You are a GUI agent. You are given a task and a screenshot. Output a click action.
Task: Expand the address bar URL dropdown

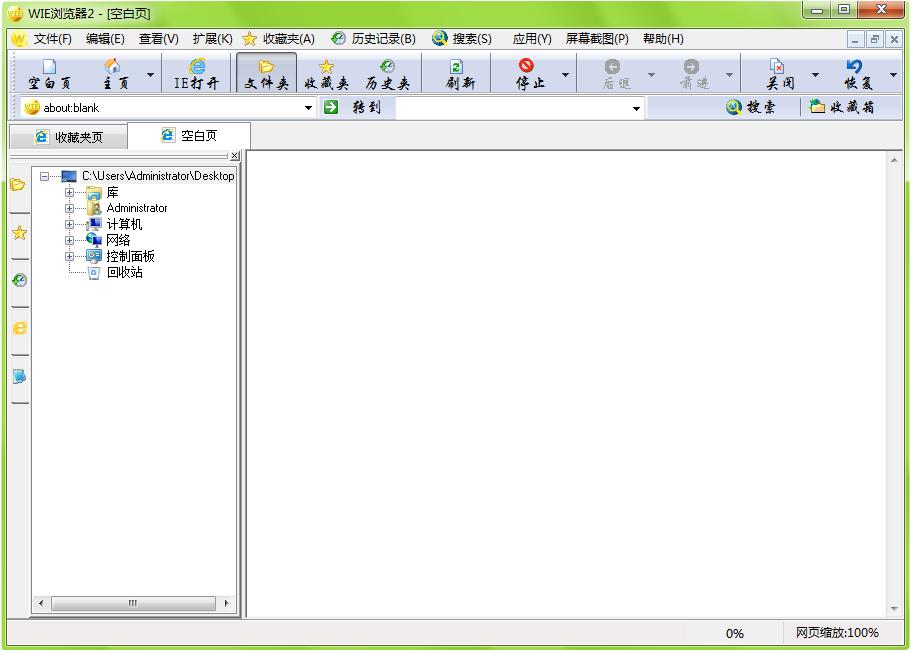tap(309, 108)
